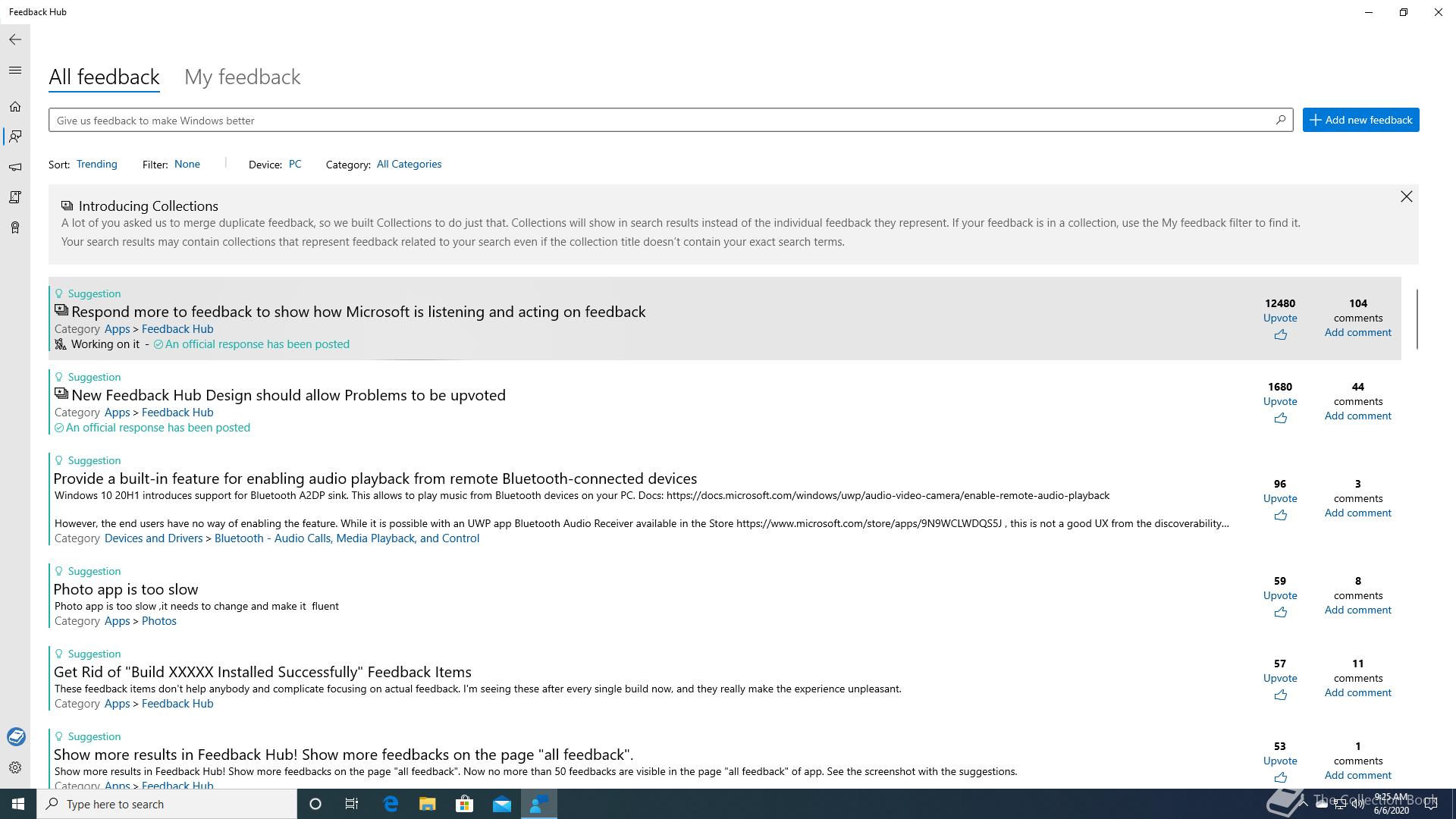This screenshot has height=819, width=1456.
Task: Launch Microsoft Edge from taskbar
Action: (391, 804)
